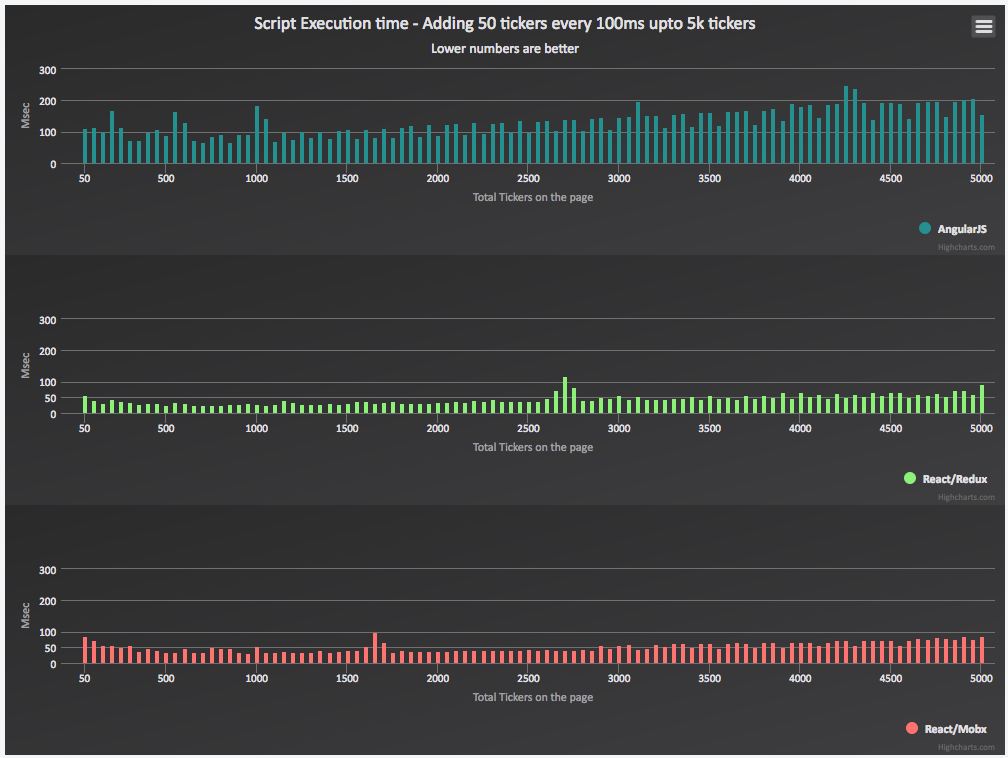The width and height of the screenshot is (1008, 758).
Task: Click the first AngularJS bar at 50 tickers
Action: (x=85, y=147)
